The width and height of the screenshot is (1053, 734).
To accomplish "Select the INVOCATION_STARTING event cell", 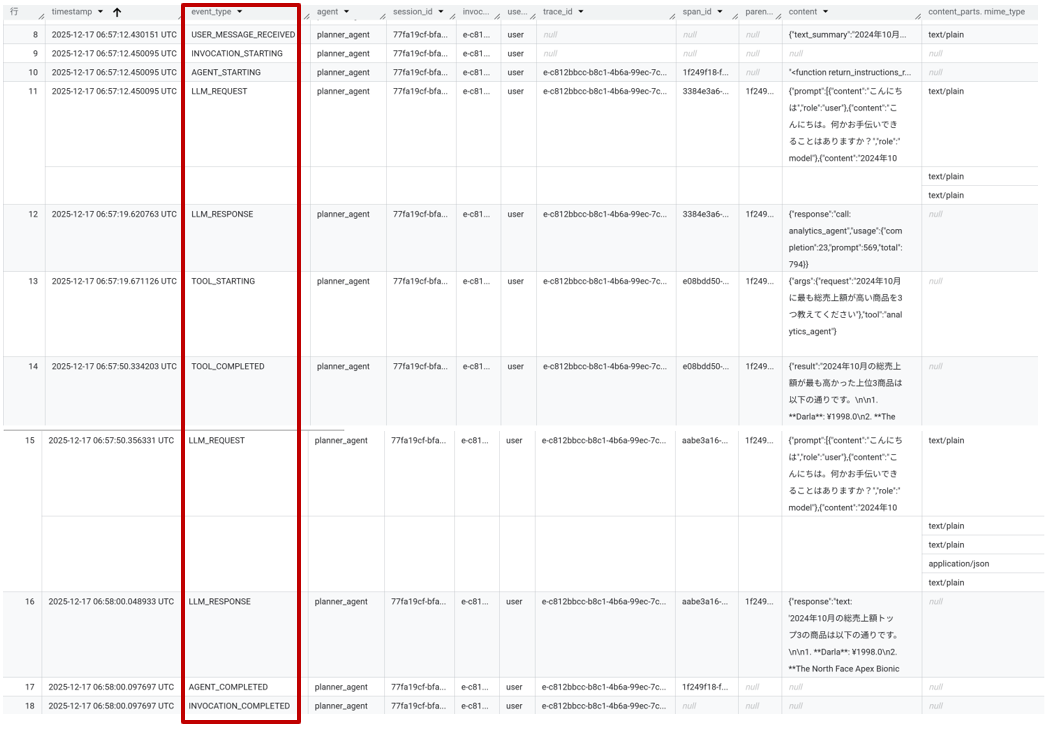I will point(236,54).
